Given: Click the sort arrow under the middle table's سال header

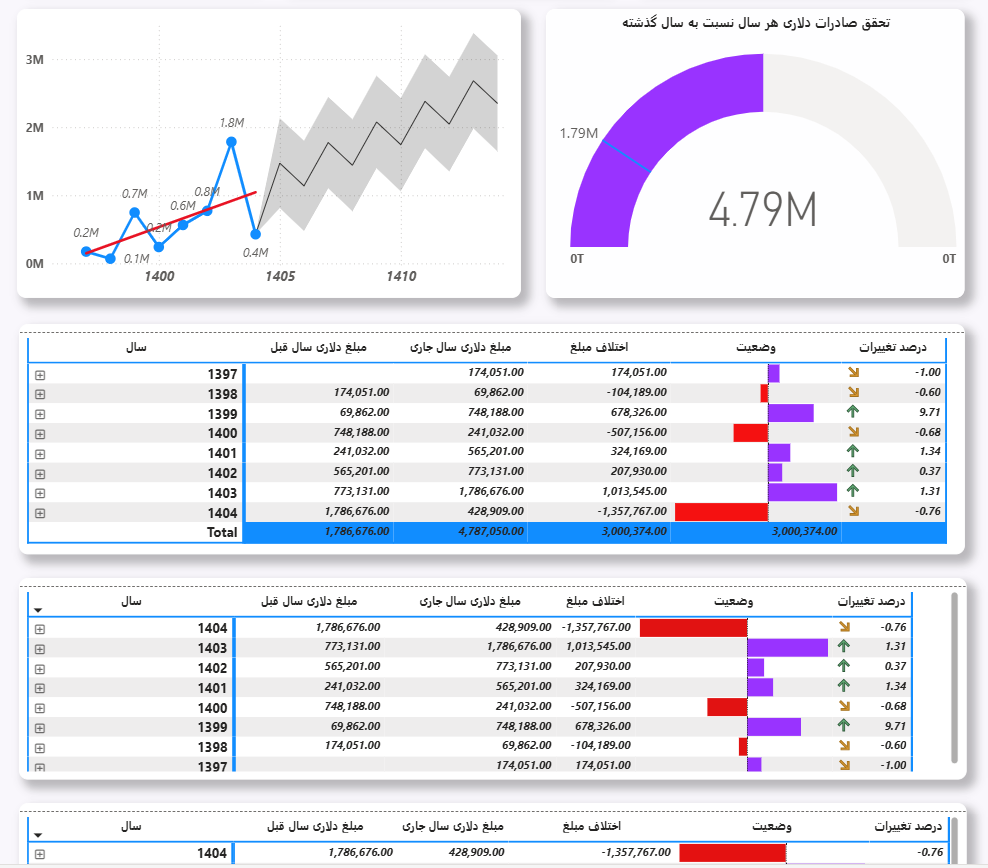Looking at the screenshot, I should coord(38,610).
